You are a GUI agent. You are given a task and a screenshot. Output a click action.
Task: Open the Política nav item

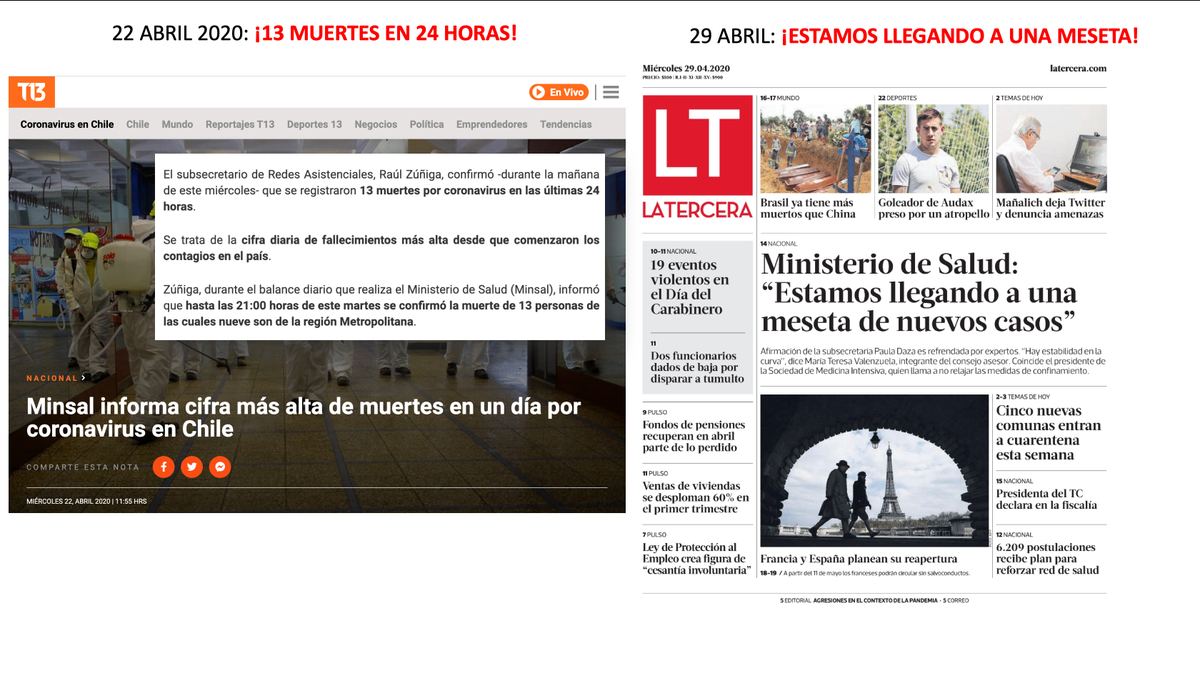[x=427, y=125]
